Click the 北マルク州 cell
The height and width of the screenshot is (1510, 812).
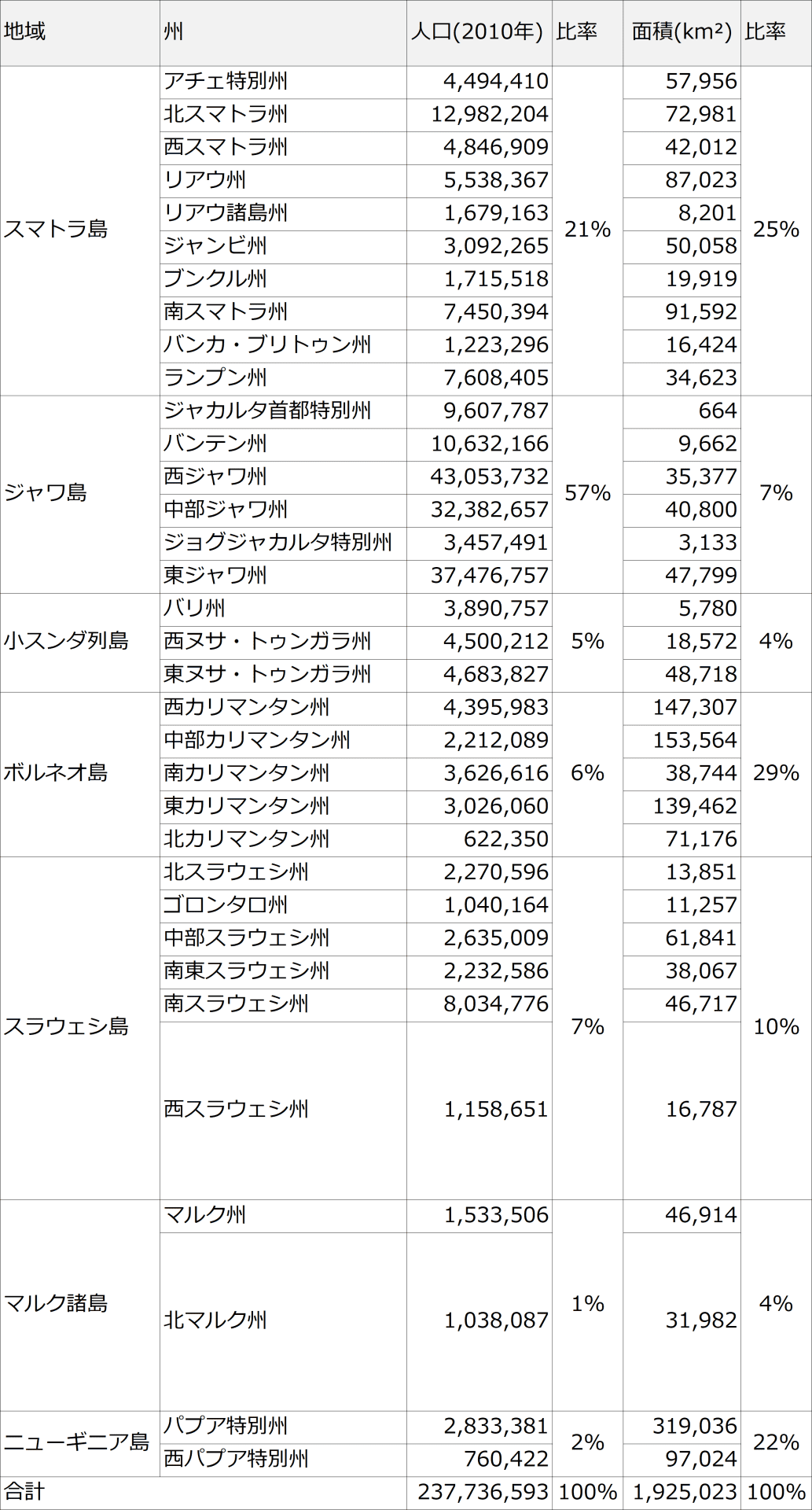pos(283,1321)
